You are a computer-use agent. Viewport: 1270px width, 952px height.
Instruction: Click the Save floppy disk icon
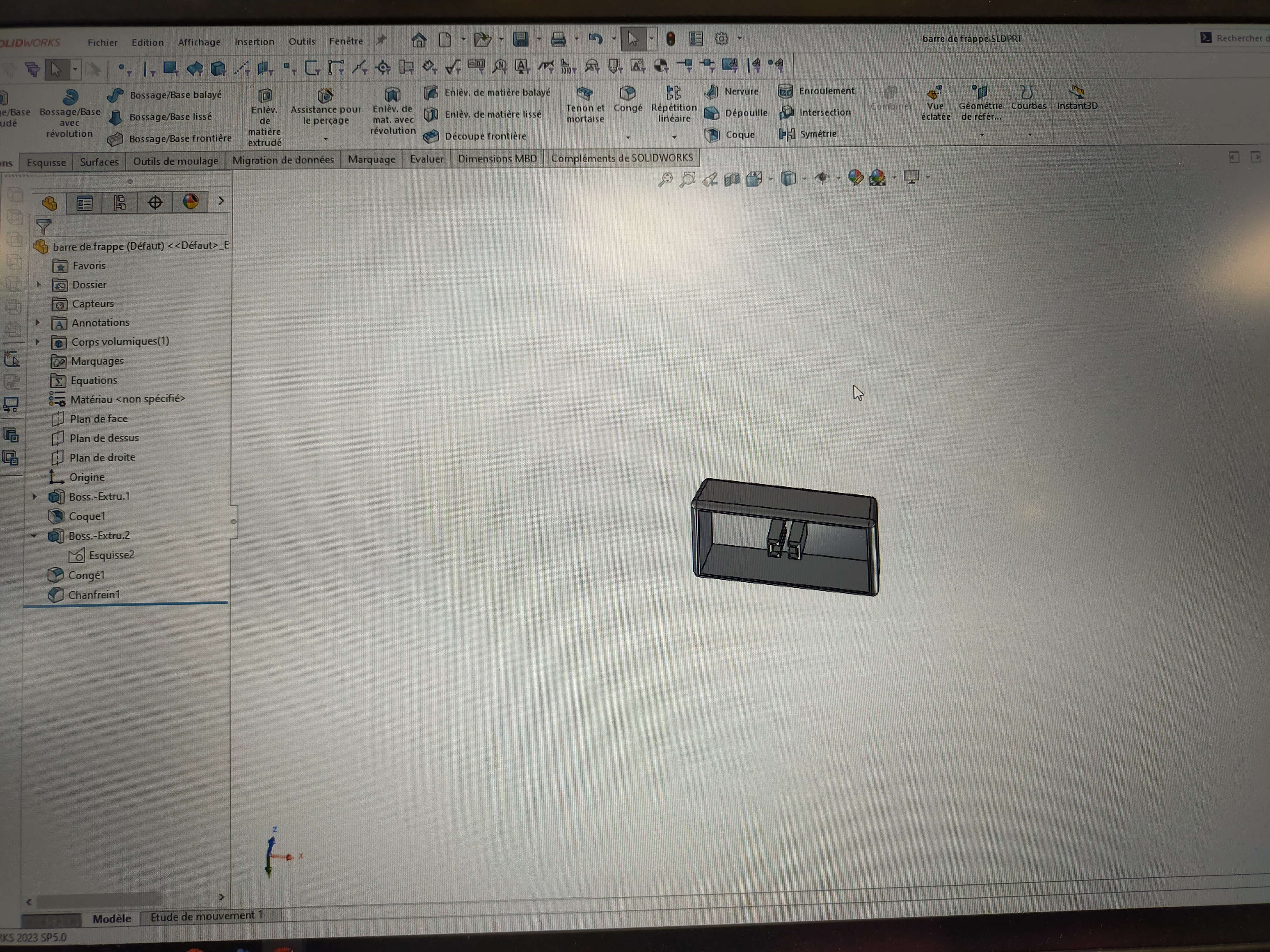click(x=521, y=39)
